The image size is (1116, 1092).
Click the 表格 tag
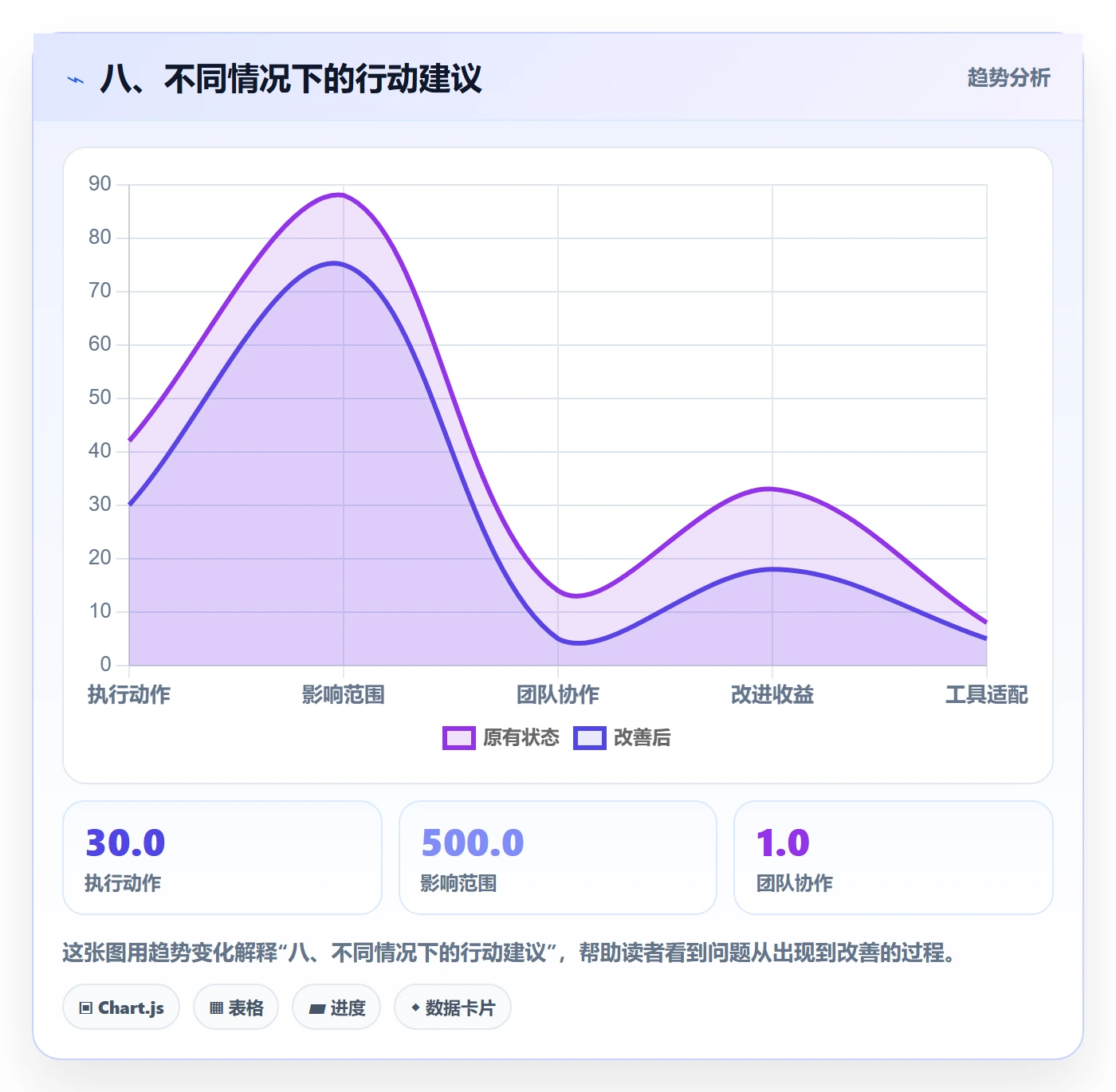click(x=236, y=1008)
